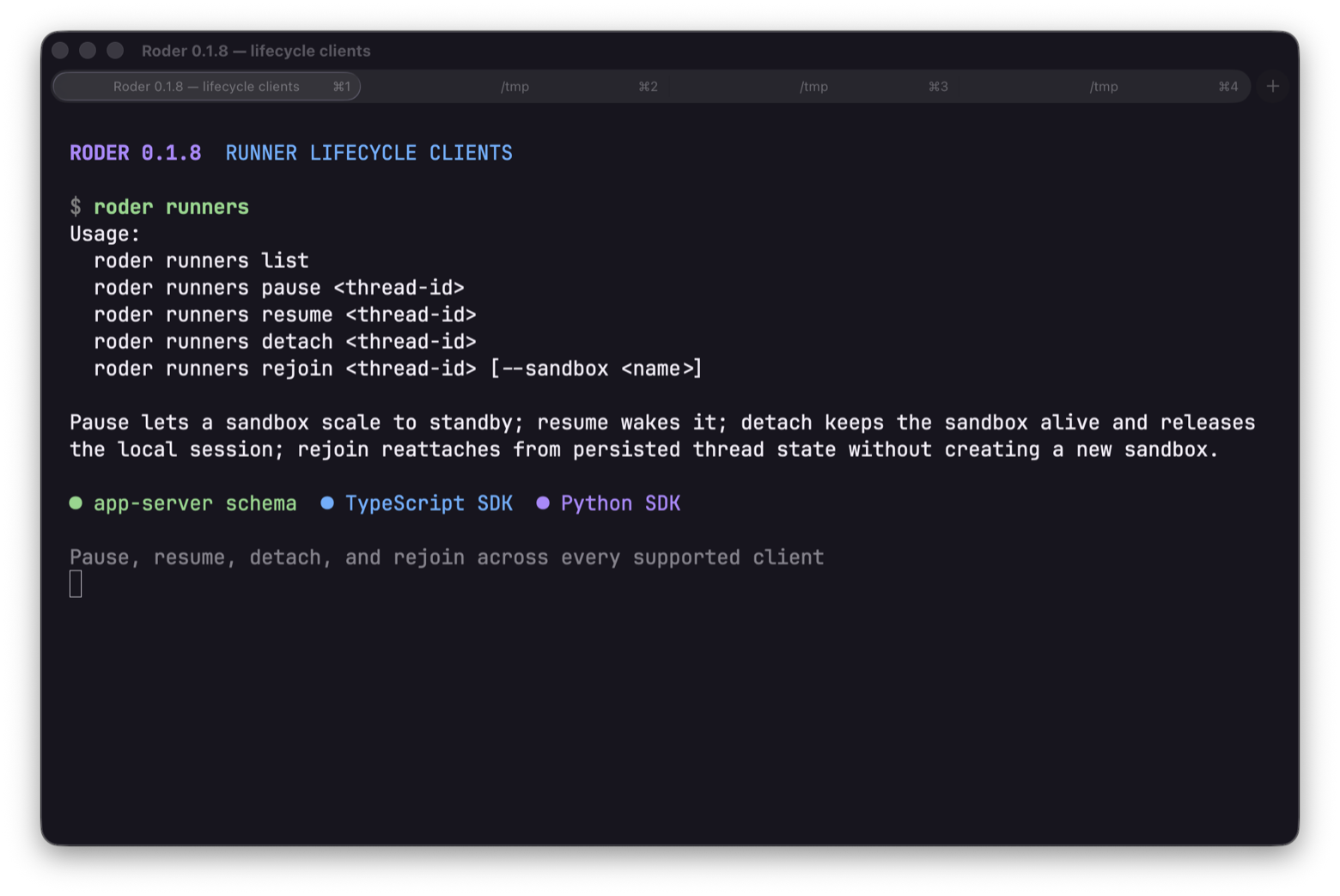
Task: Close the terminal window with the close button
Action: point(60,51)
